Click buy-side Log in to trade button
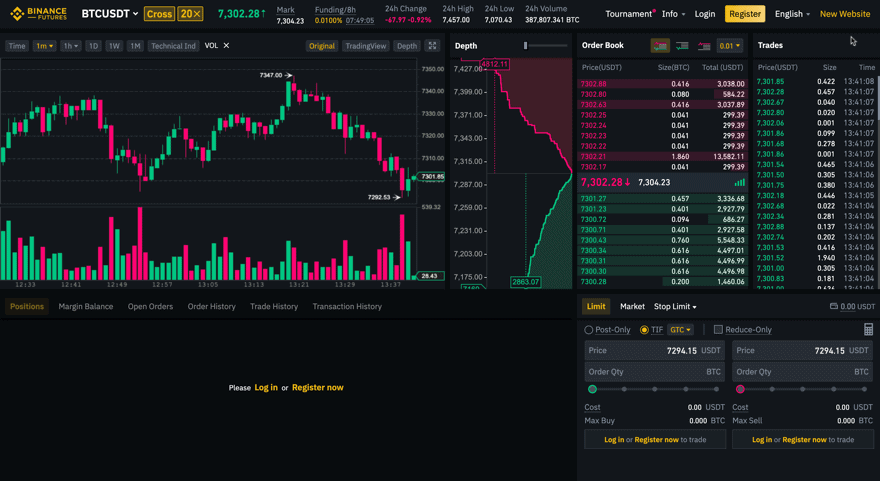880x481 pixels. (x=655, y=439)
